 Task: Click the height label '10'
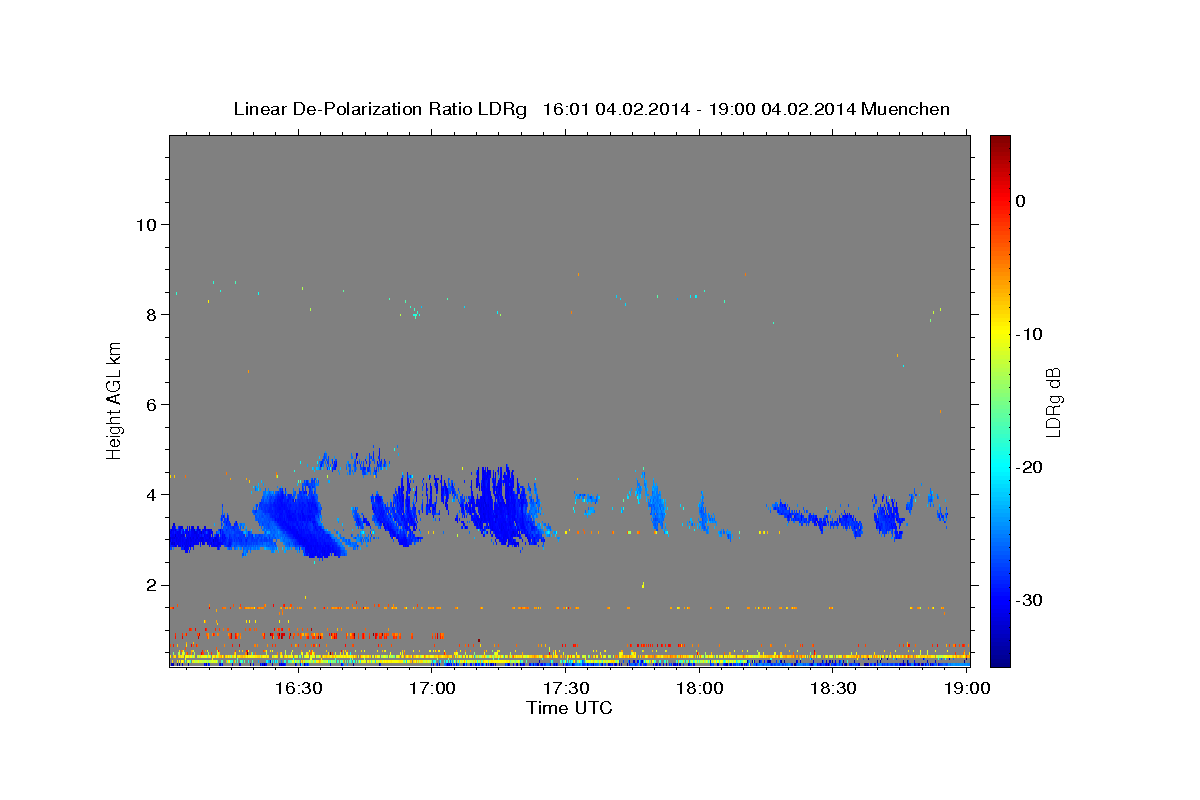pyautogui.click(x=145, y=224)
